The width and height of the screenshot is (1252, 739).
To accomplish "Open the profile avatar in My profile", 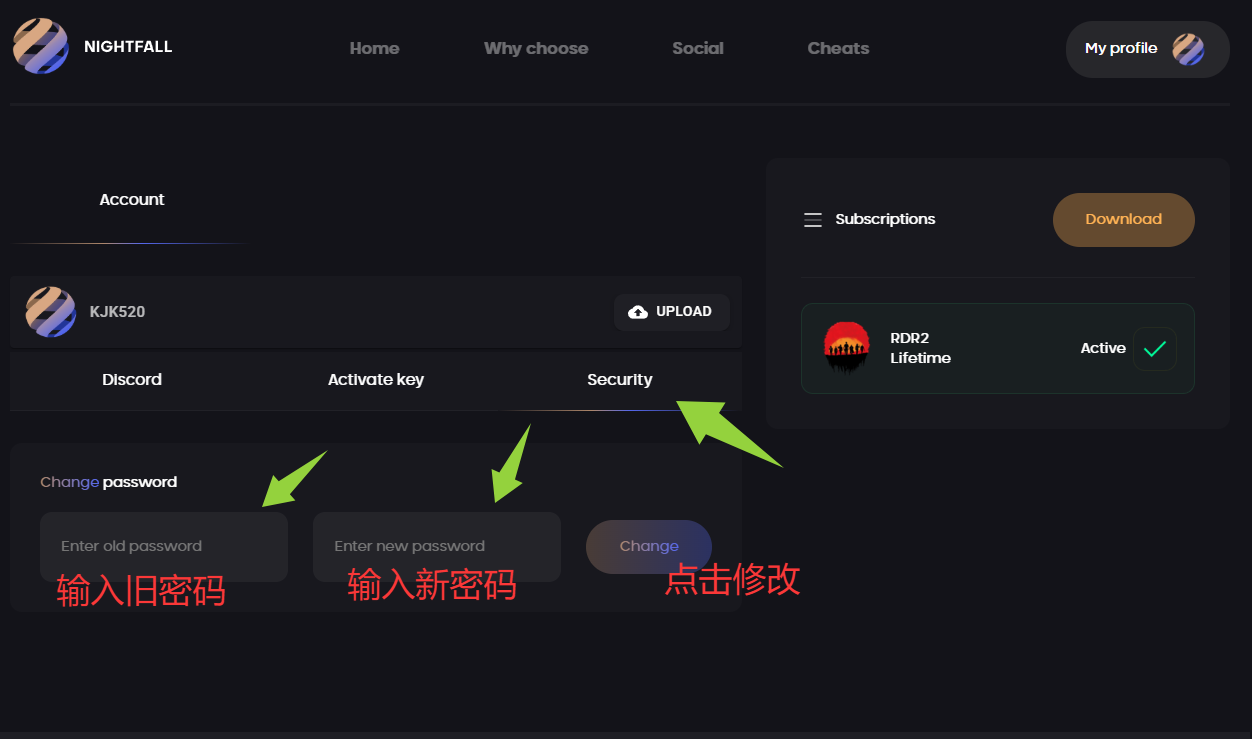I will 1188,49.
